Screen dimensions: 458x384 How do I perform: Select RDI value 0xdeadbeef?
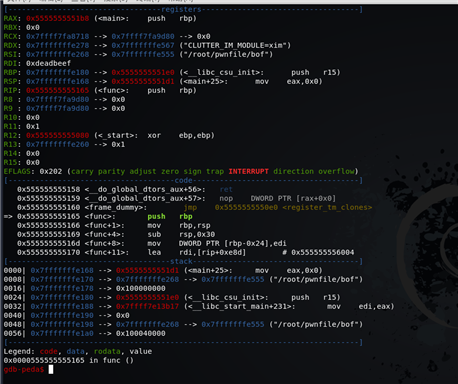tap(49, 63)
